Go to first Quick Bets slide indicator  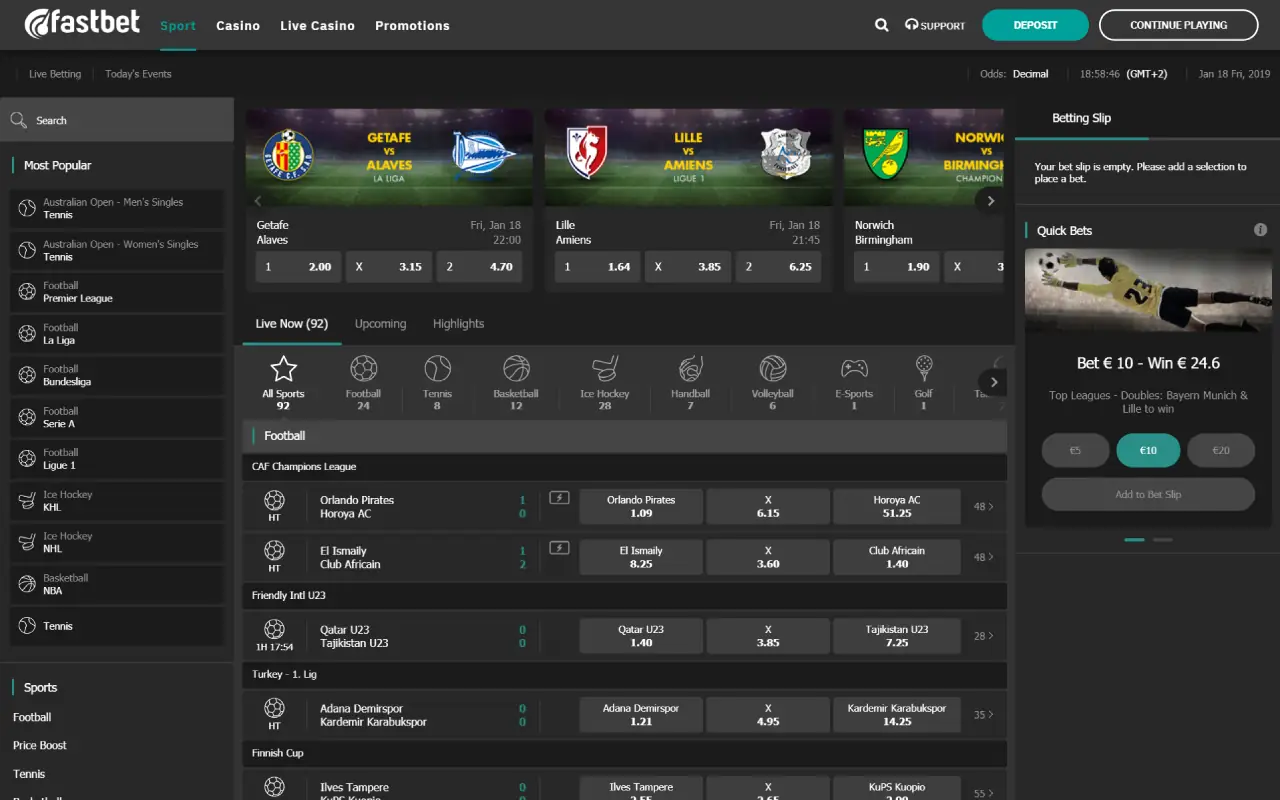(1134, 540)
